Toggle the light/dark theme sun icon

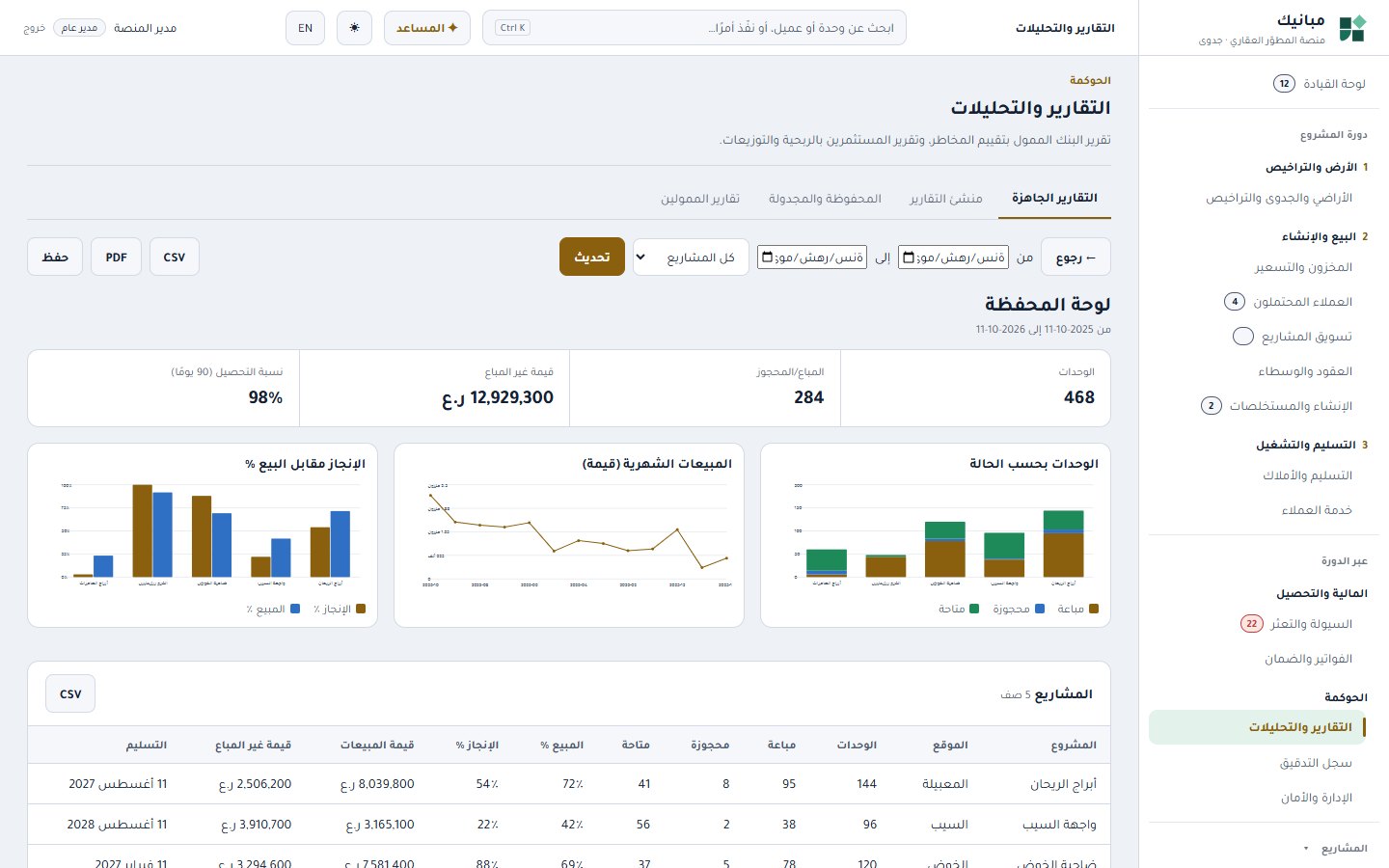coord(354,28)
